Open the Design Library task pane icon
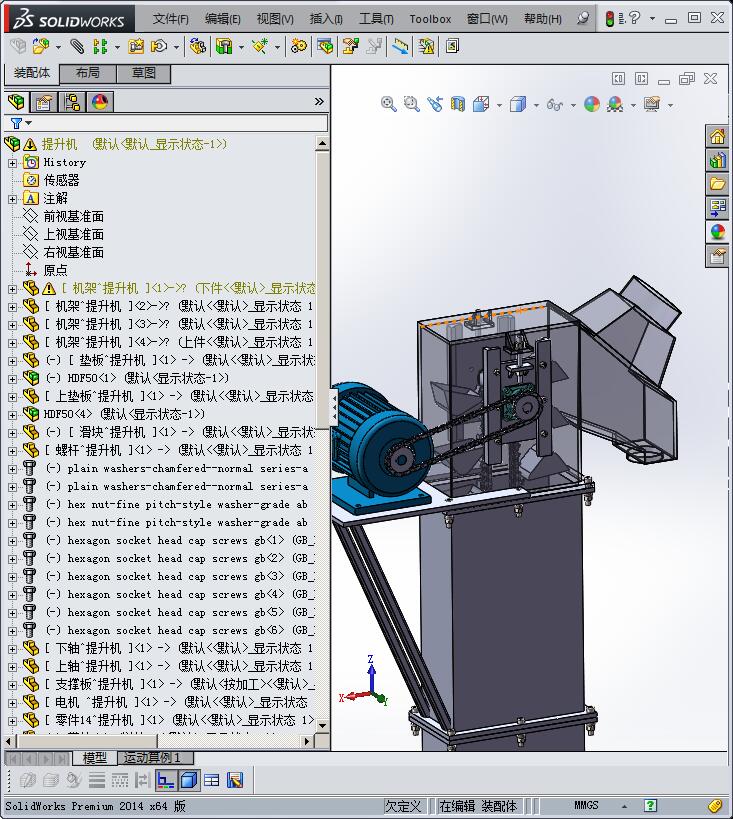 (x=717, y=160)
